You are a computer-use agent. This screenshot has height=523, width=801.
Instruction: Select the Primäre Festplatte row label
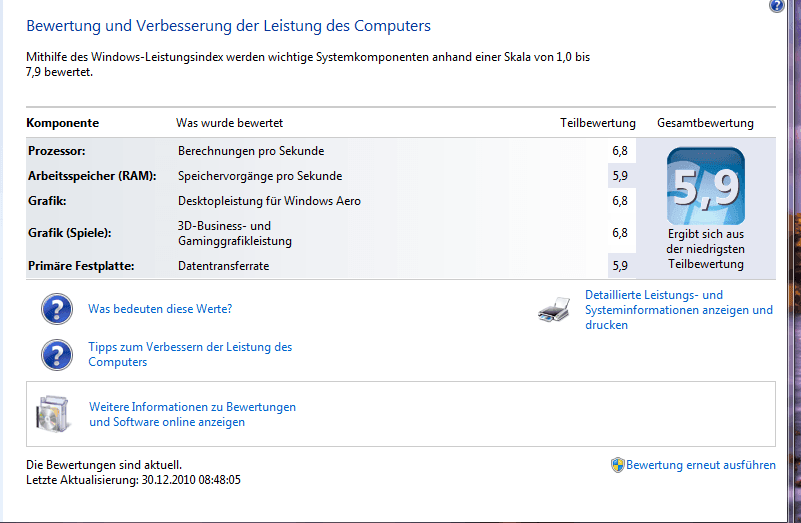coord(81,266)
